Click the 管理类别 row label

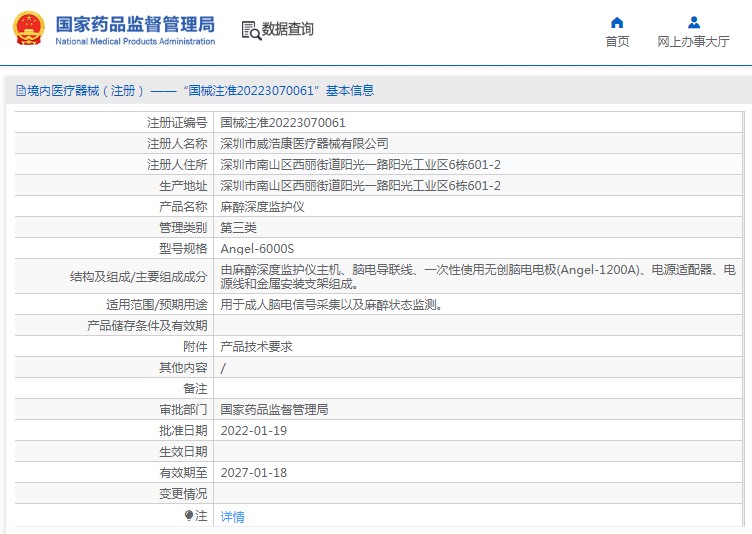(183, 227)
